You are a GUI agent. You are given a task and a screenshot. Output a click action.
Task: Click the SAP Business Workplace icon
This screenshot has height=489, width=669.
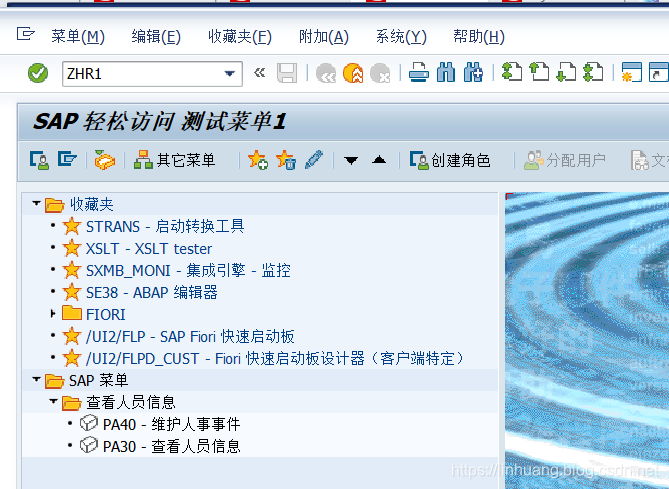pos(105,160)
